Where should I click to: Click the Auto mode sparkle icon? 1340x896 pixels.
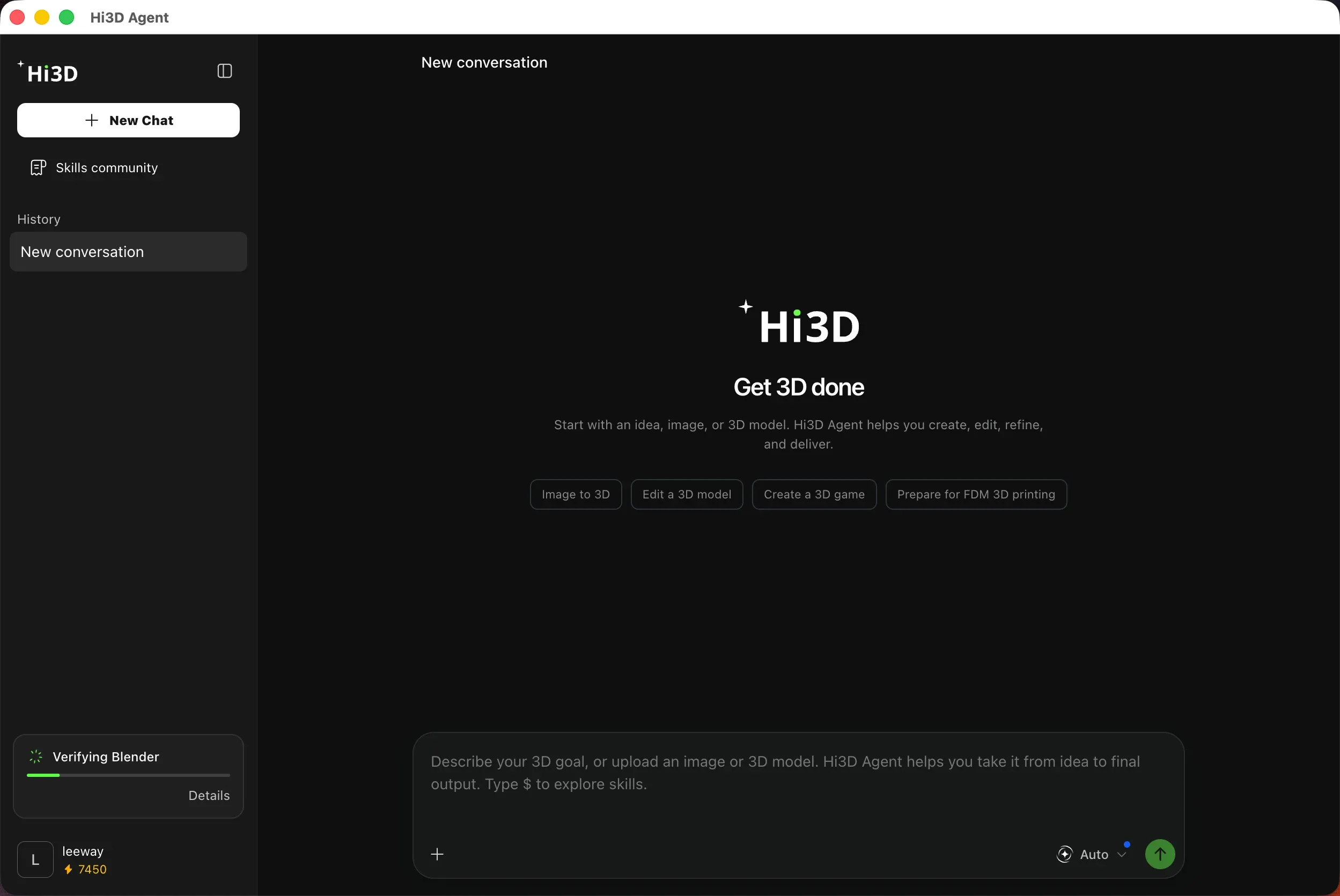[x=1064, y=854]
